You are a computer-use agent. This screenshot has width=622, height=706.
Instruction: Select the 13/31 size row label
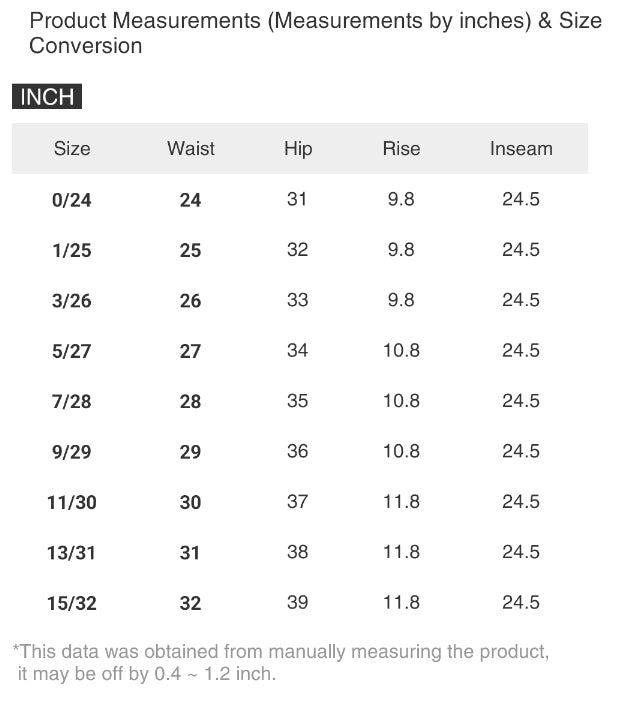[72, 552]
